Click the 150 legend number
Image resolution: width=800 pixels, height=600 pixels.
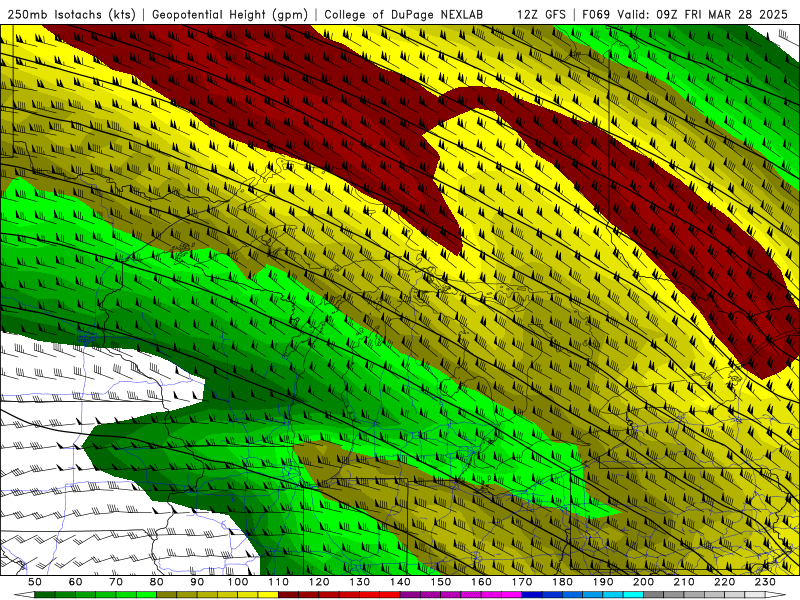[440, 582]
